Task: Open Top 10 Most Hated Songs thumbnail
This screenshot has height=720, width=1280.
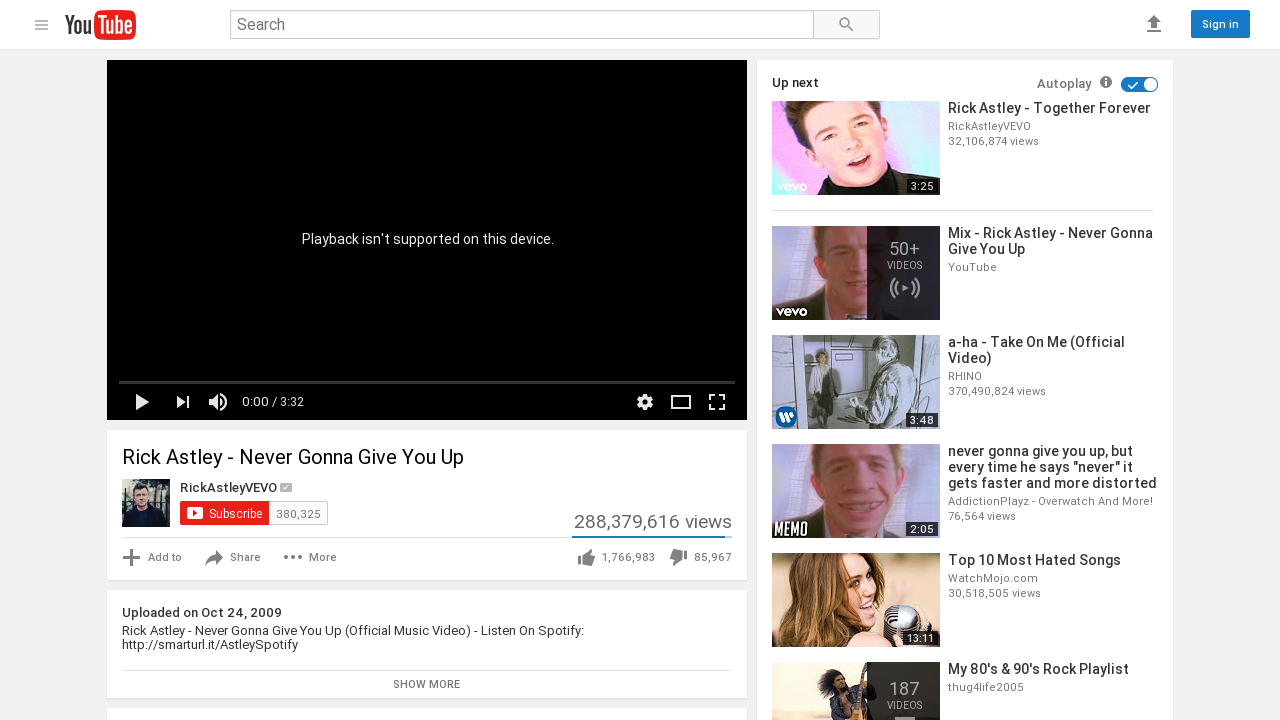Action: (856, 600)
